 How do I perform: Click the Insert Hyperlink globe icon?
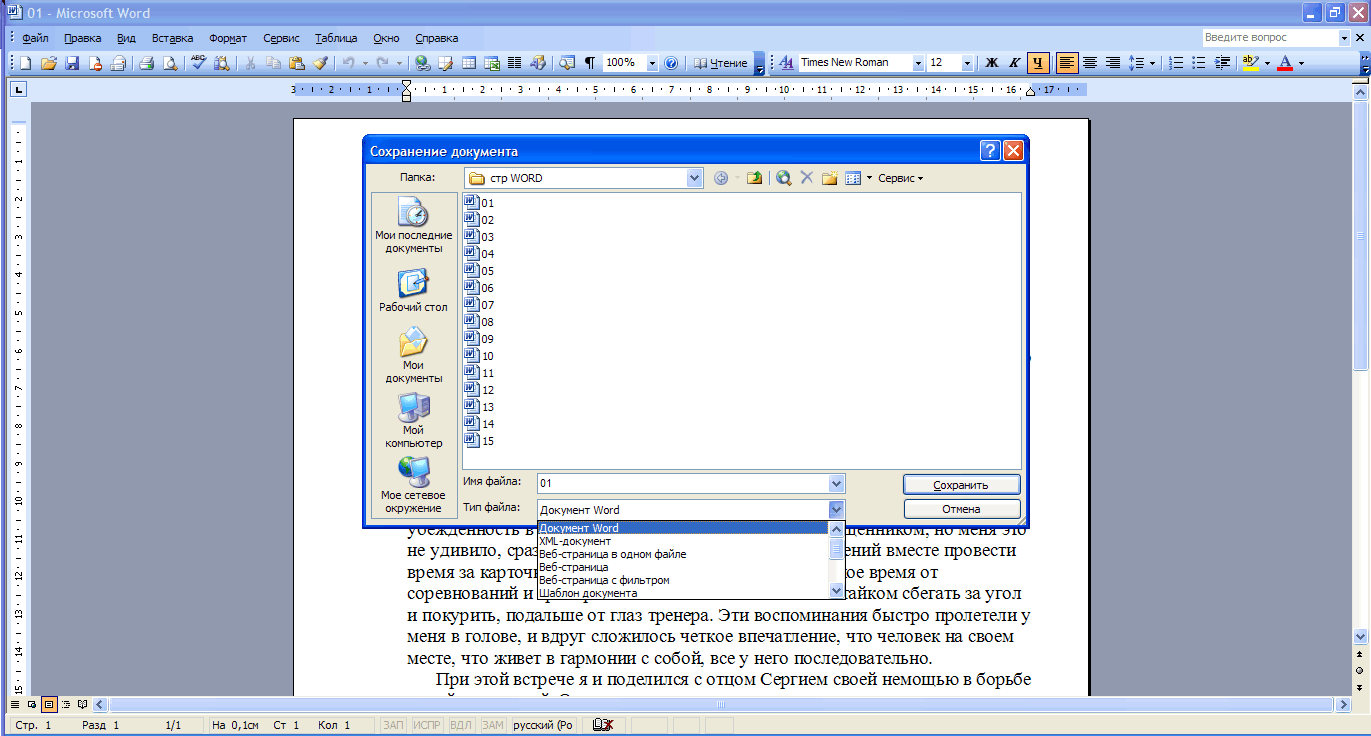pos(422,63)
